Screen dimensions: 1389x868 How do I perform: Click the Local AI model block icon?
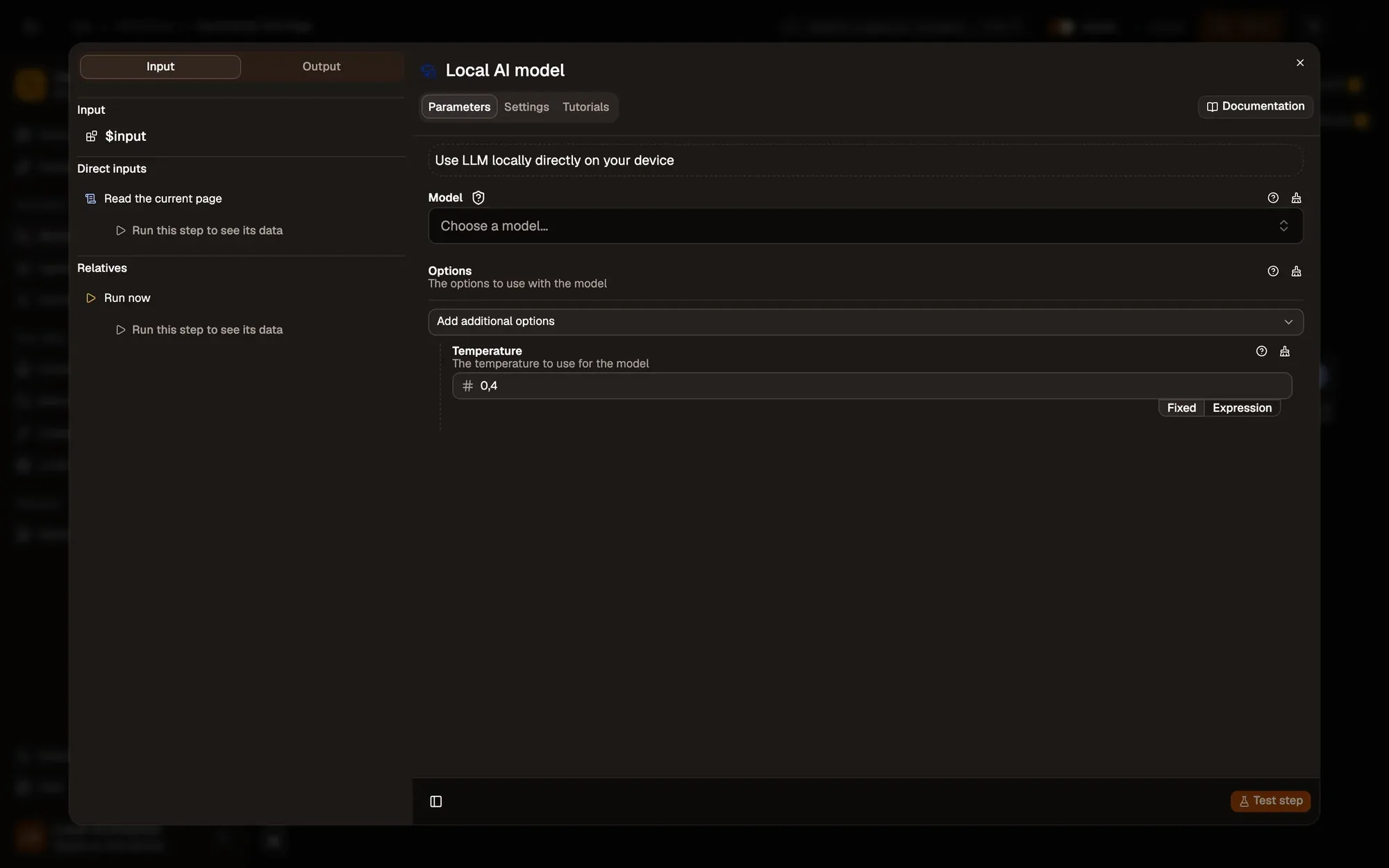(429, 71)
